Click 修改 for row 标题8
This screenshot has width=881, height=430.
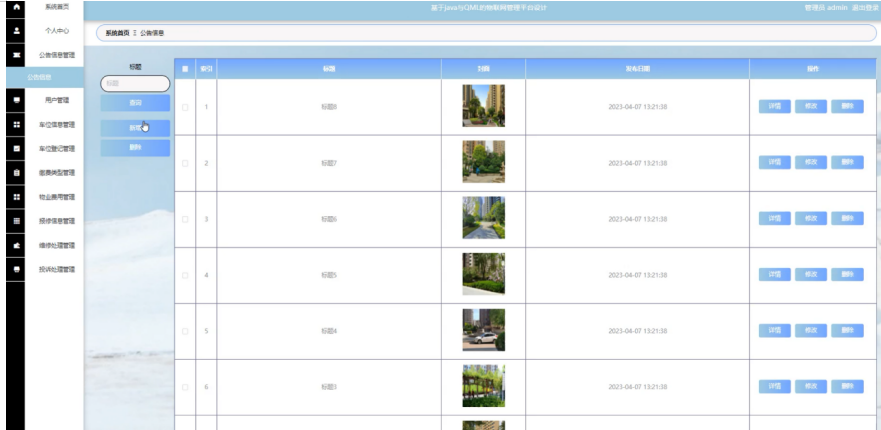tap(811, 106)
